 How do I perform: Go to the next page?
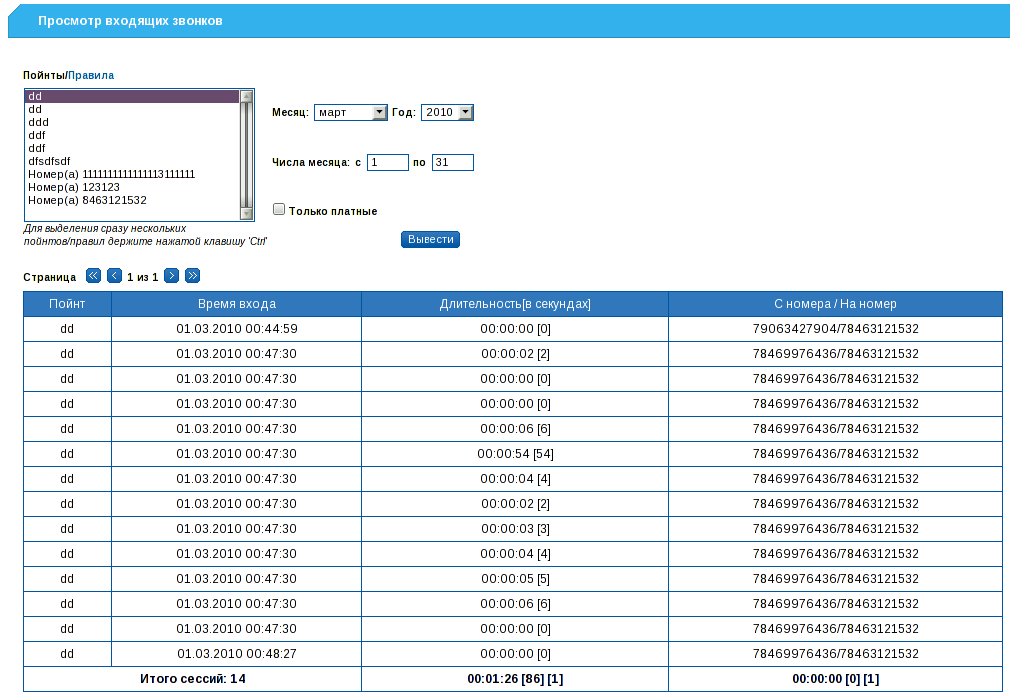[x=171, y=276]
